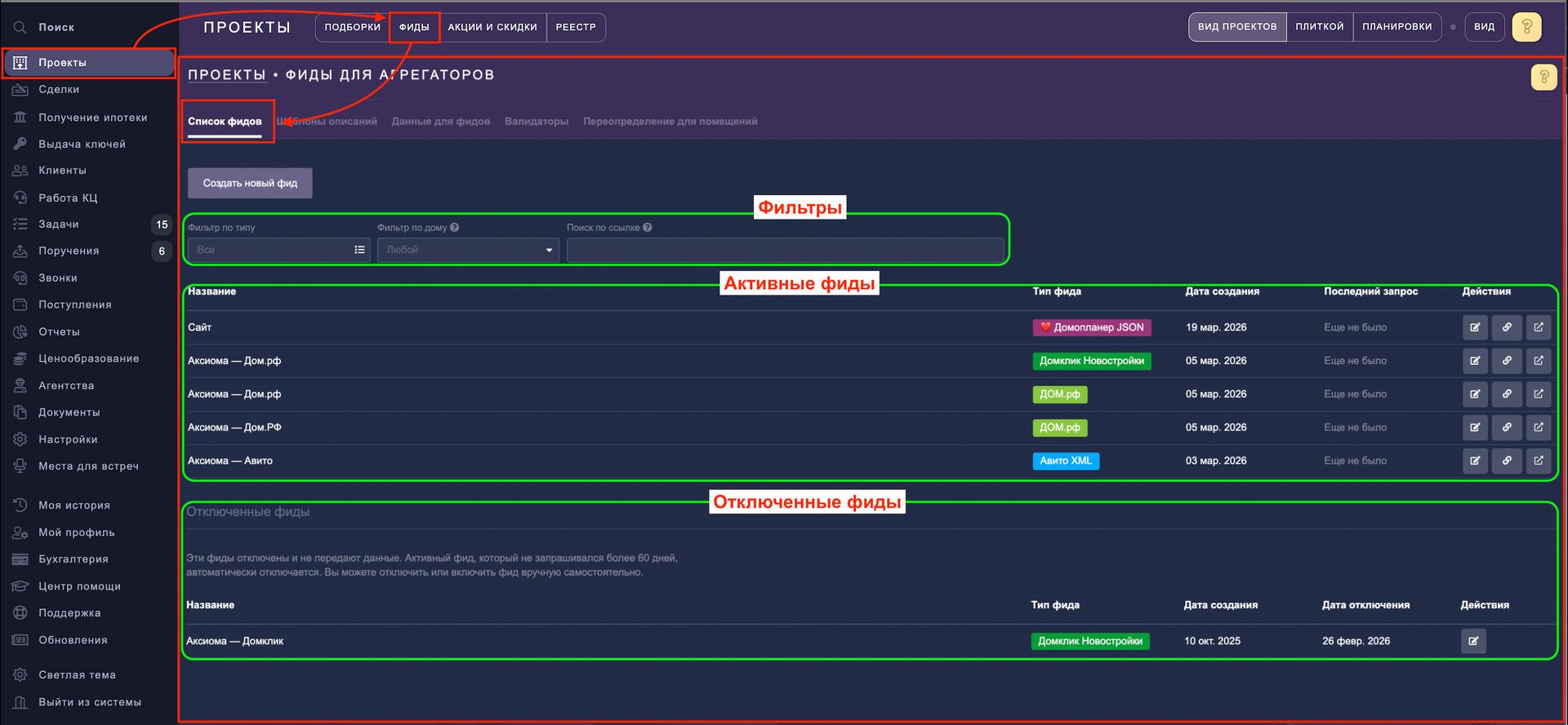
Task: Open external link icon for Аксиома — Авито
Action: coord(1539,460)
